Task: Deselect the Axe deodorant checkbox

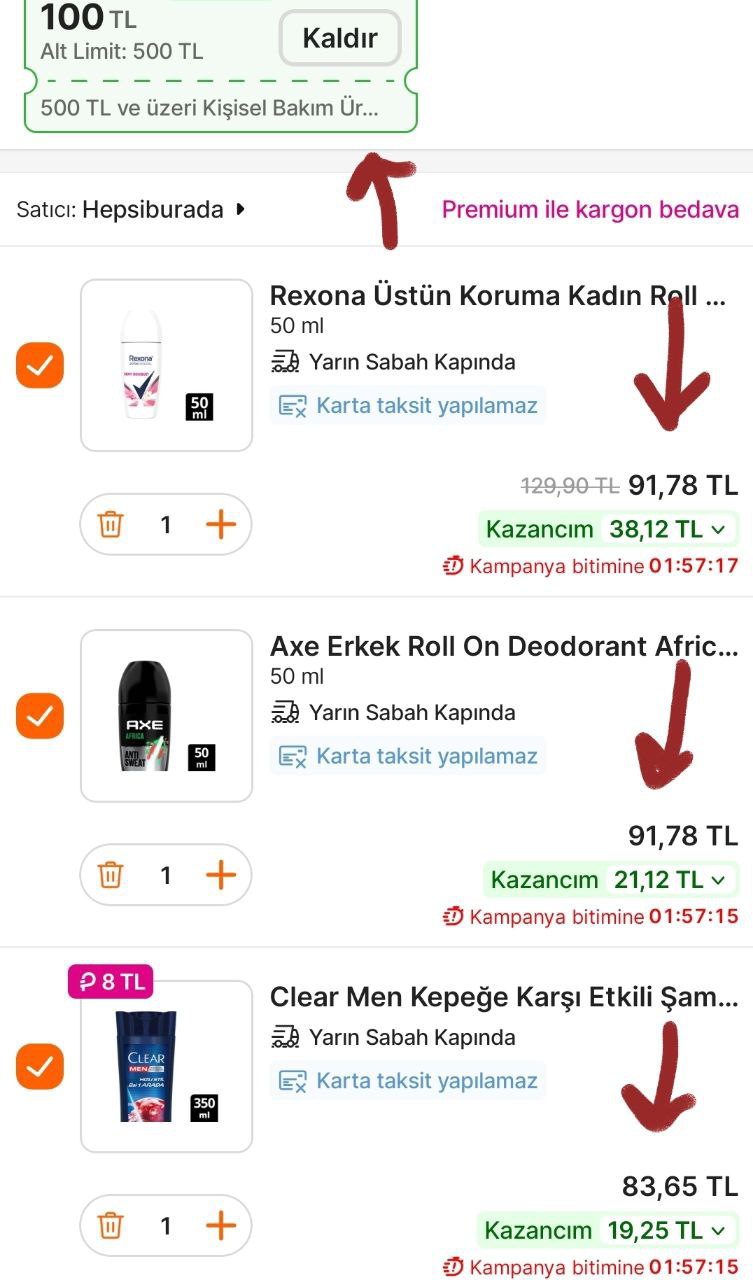Action: 40,716
